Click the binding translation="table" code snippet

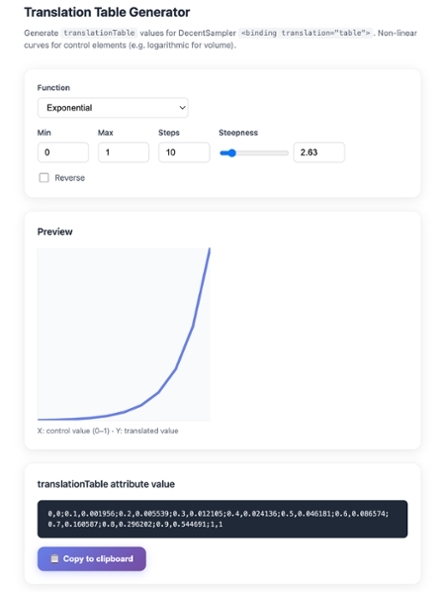click(306, 33)
